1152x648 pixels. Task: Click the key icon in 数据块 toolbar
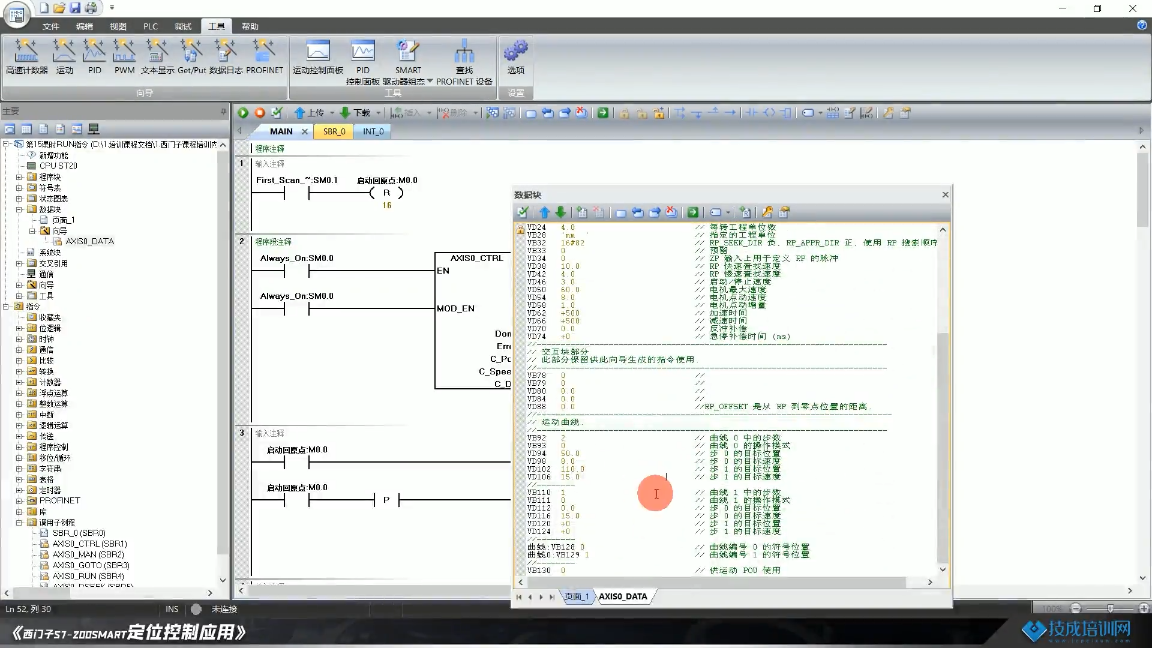point(768,212)
